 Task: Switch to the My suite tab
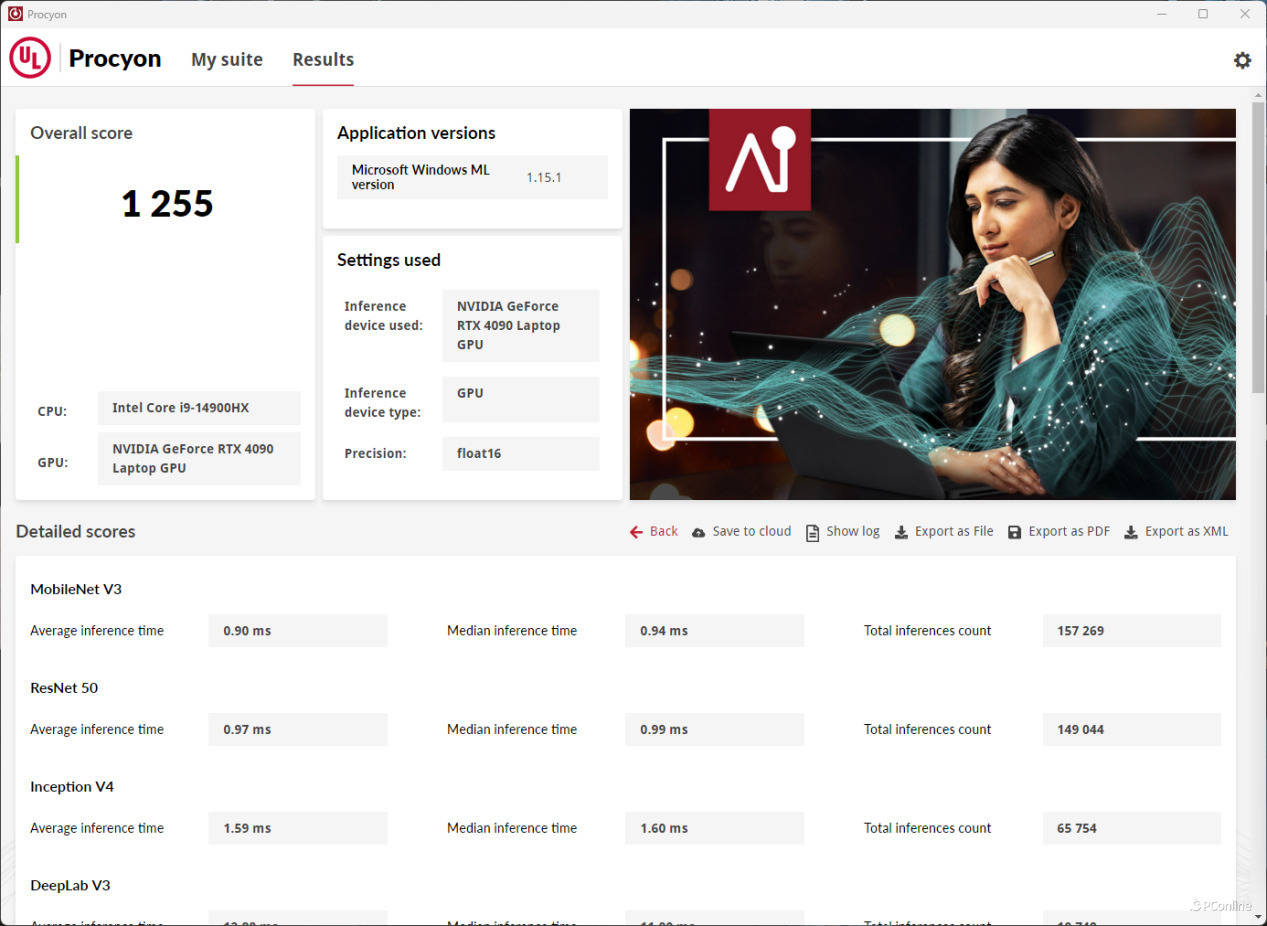(x=227, y=60)
